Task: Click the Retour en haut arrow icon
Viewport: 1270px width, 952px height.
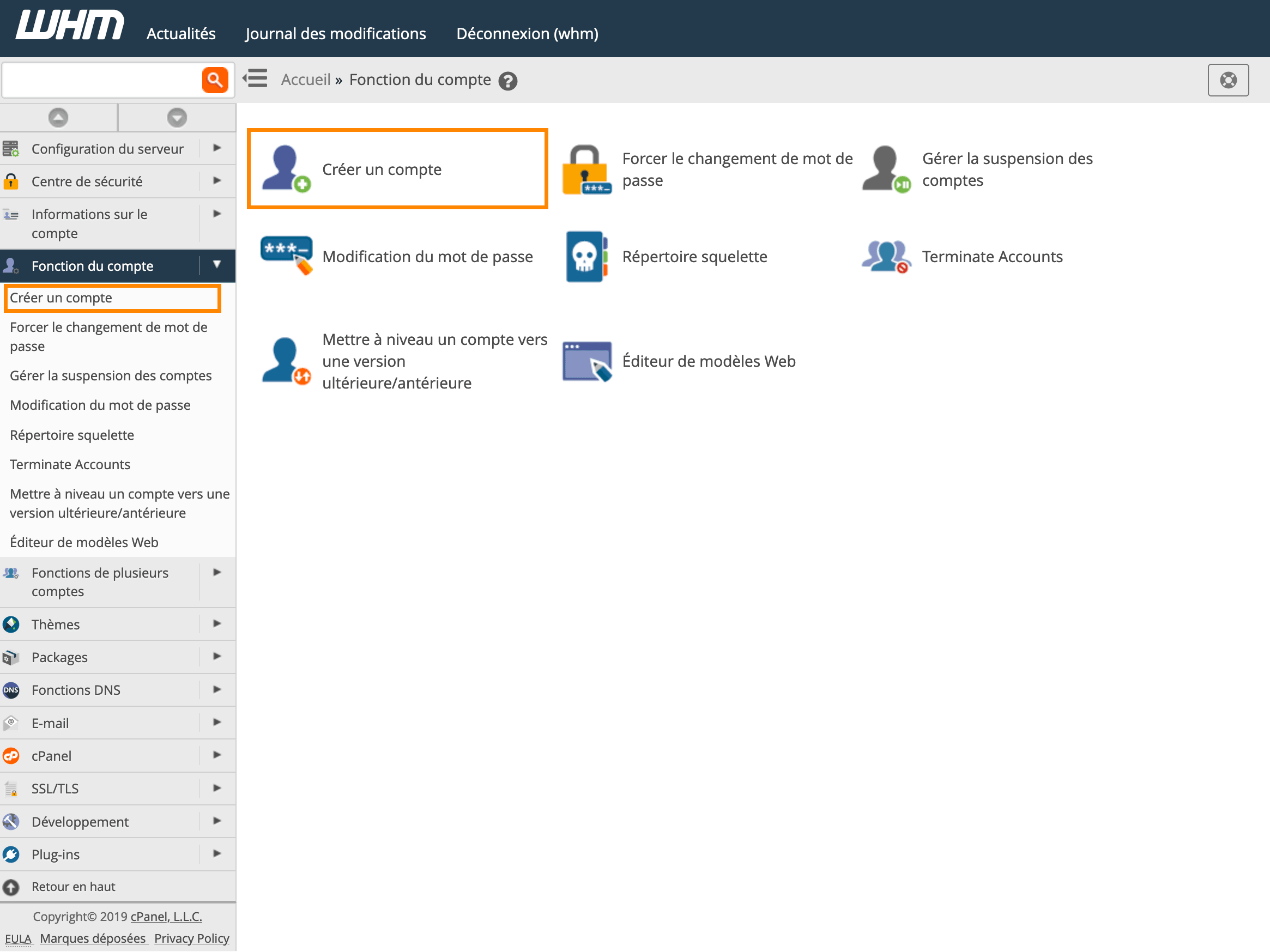Action: tap(11, 887)
